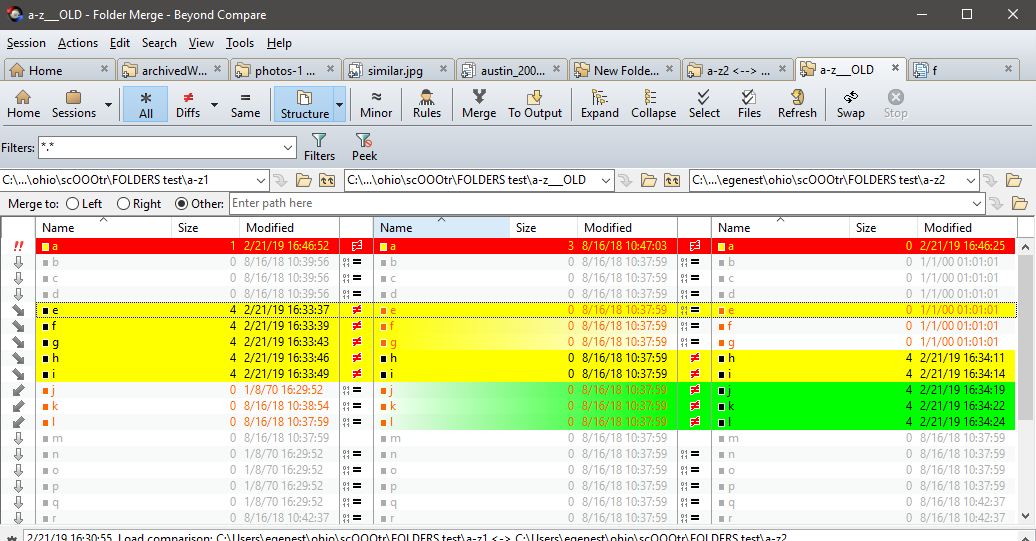Go up one level for center folder
Image resolution: width=1036 pixels, height=541 pixels.
click(672, 180)
